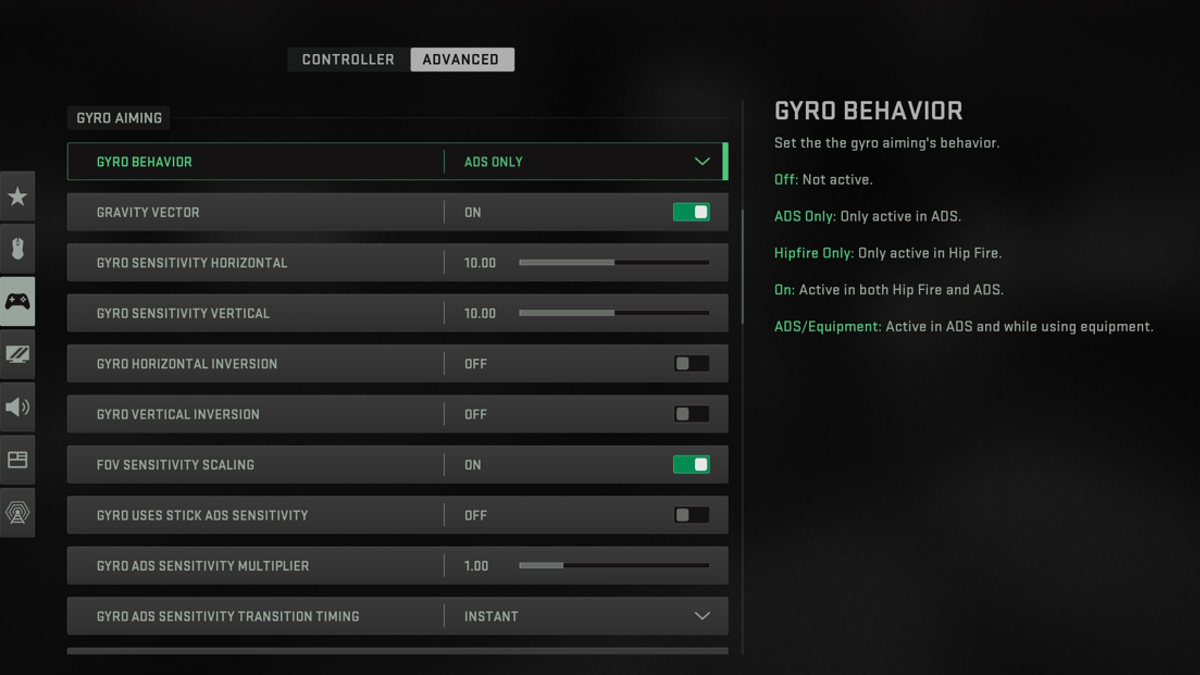1200x675 pixels.
Task: Open the display graphics settings icon
Action: tap(18, 355)
